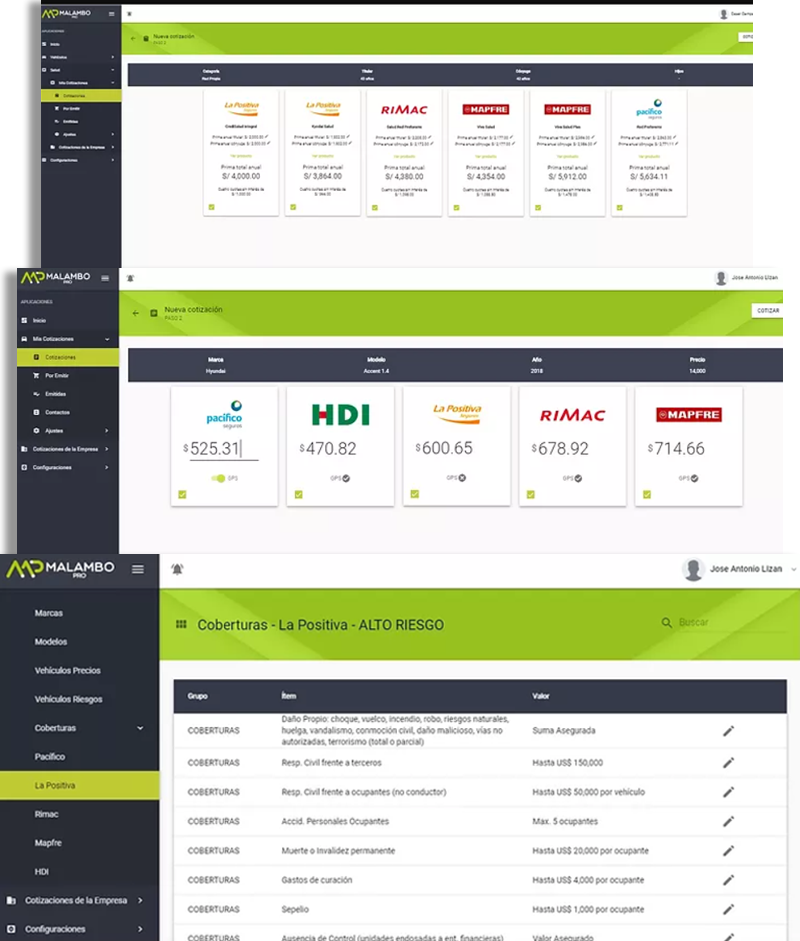
Task: Uncheck the HDI 470.82 card checkbox
Action: pyautogui.click(x=298, y=495)
